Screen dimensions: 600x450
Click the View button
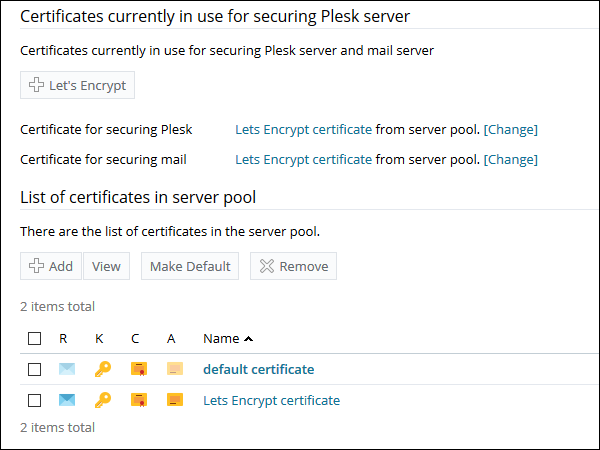coord(106,266)
